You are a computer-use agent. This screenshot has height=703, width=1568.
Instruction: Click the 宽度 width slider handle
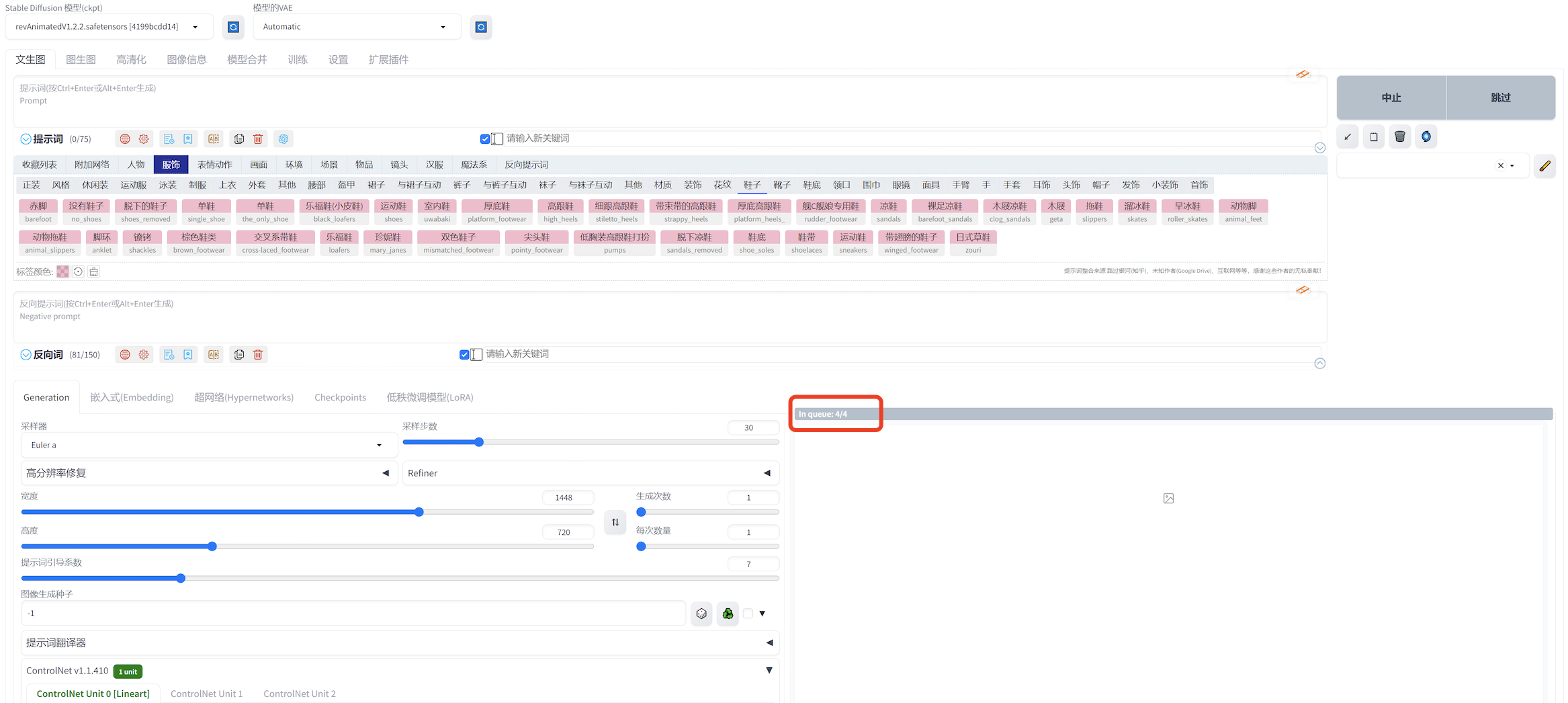pos(419,512)
